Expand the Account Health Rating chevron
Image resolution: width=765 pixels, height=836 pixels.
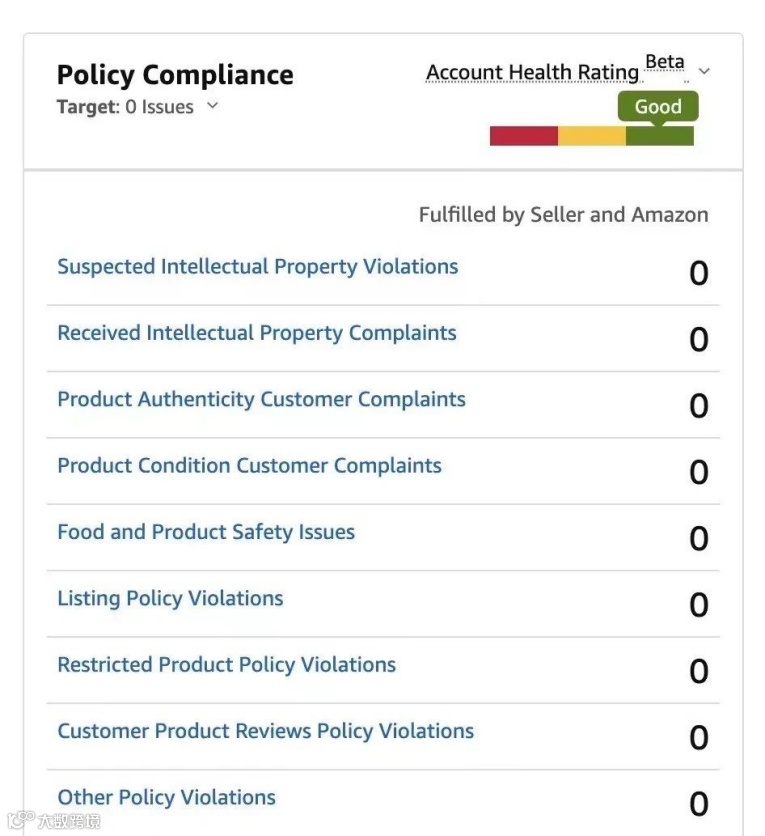coord(704,72)
